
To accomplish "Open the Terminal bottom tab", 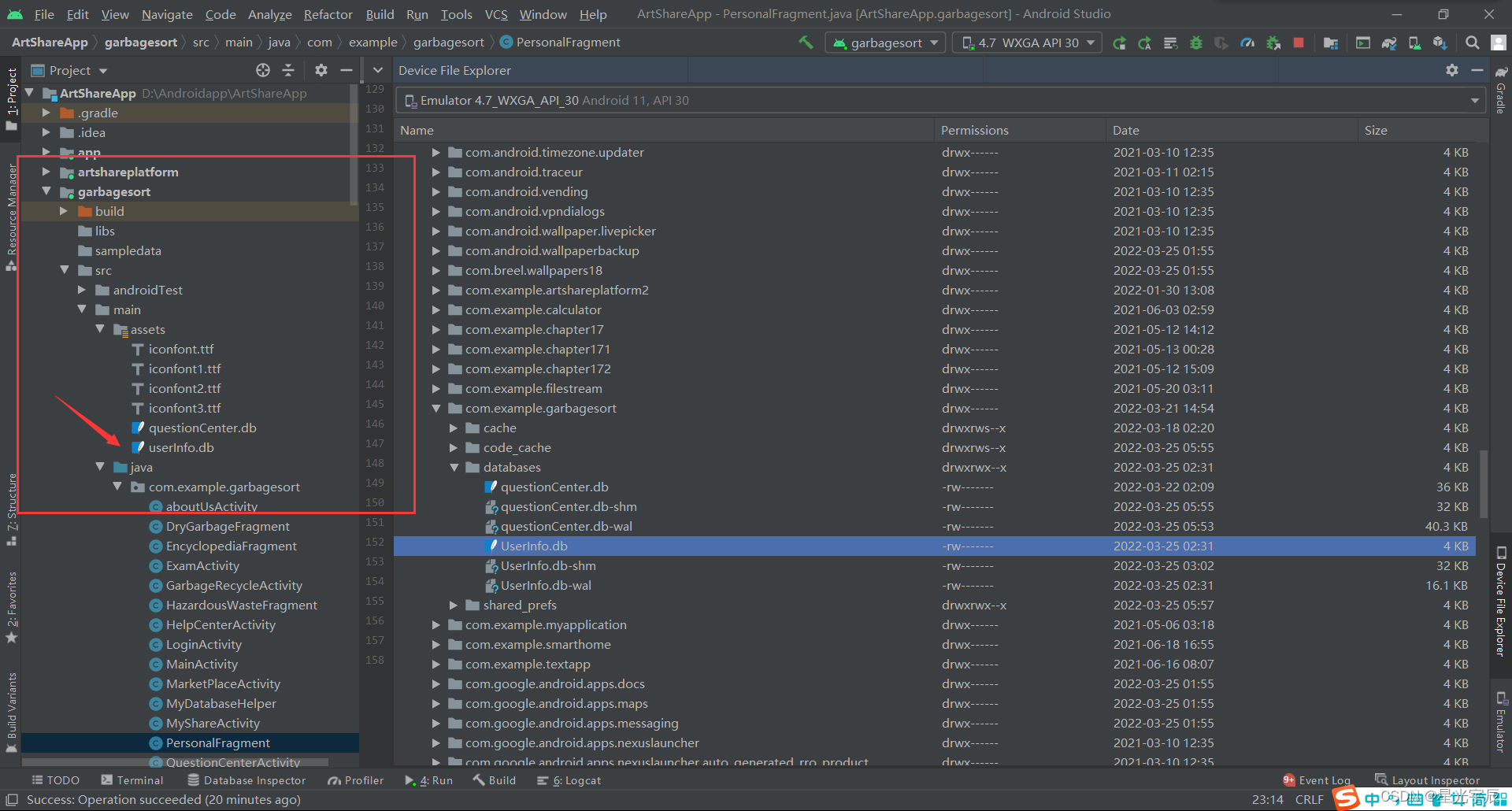I will [132, 780].
